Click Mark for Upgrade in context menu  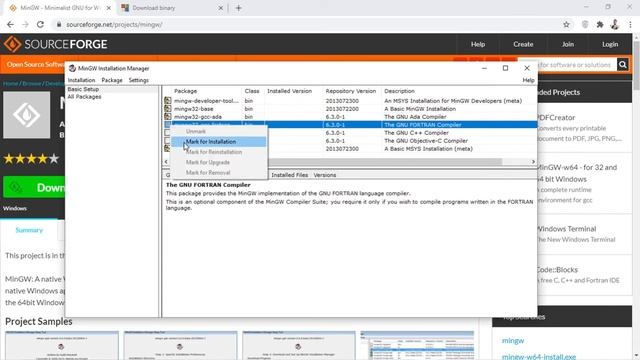pos(219,162)
